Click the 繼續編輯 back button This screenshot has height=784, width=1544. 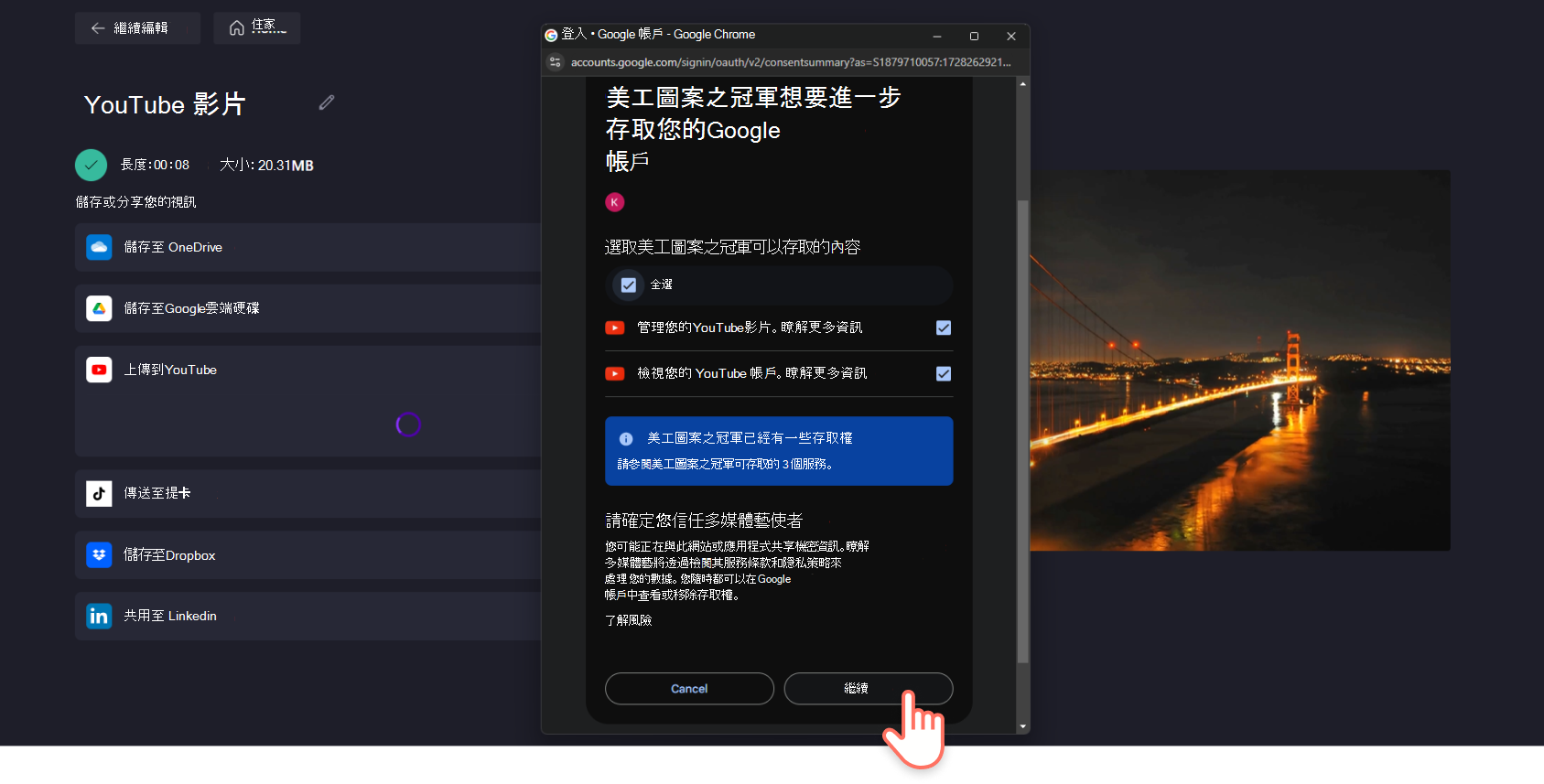point(137,28)
